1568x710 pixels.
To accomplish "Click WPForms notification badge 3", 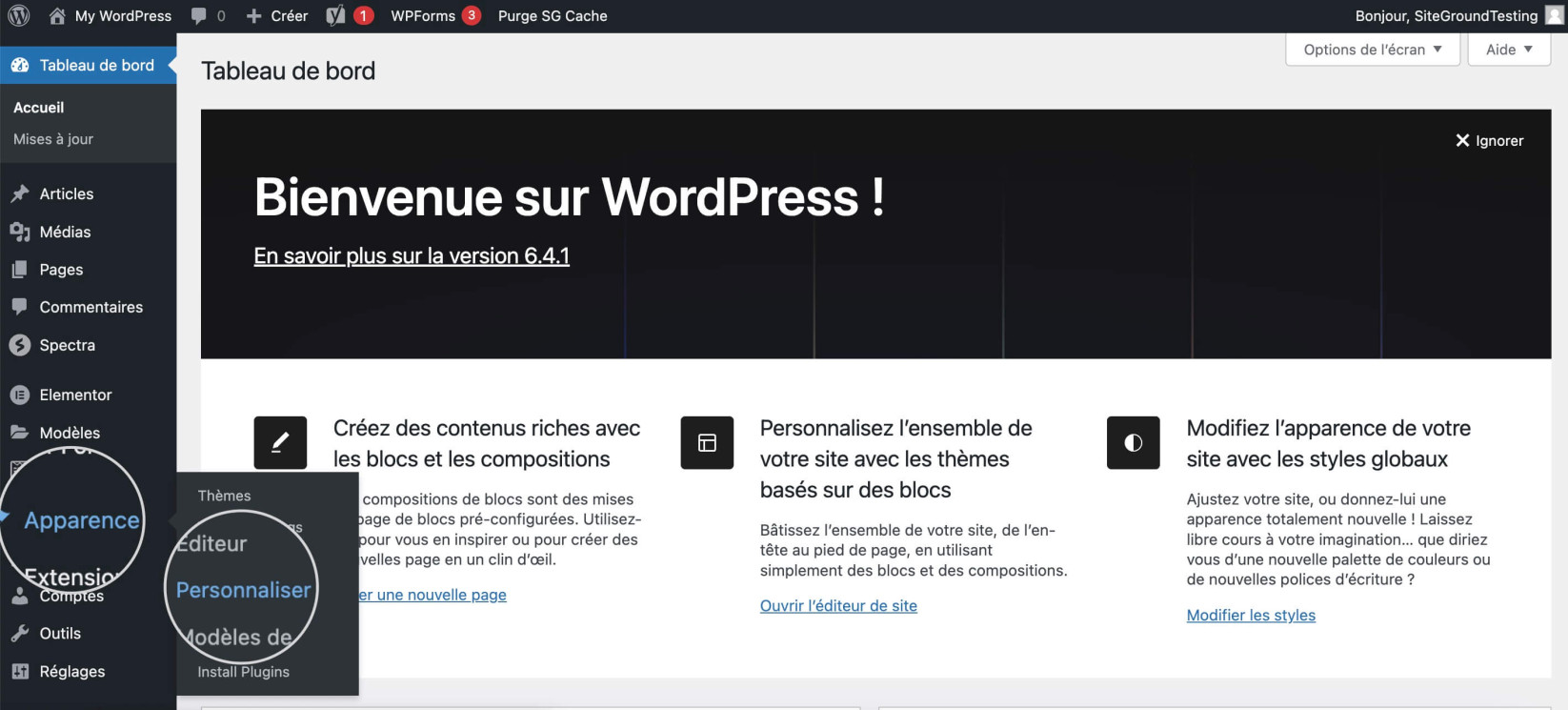I will [x=471, y=15].
